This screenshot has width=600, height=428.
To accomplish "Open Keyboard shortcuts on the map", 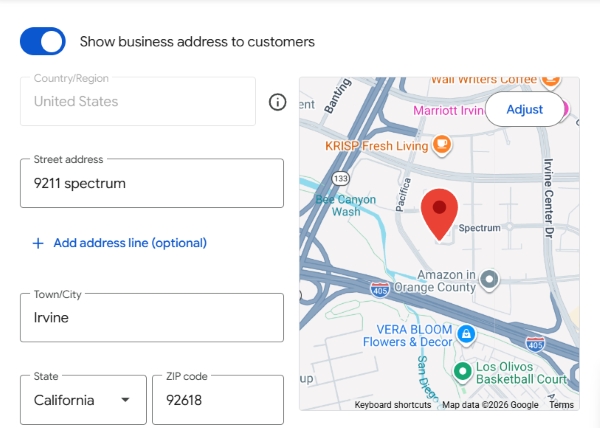I will click(393, 405).
